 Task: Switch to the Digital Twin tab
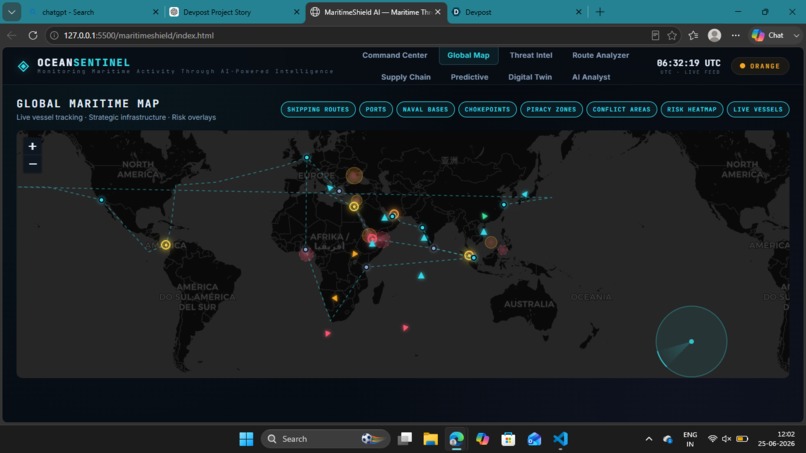coord(530,77)
